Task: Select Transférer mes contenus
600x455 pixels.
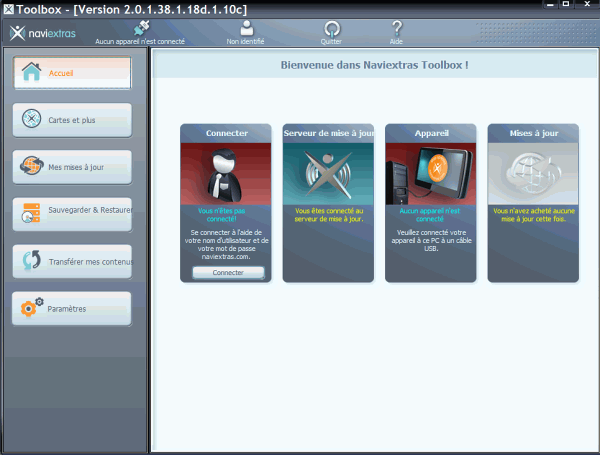Action: [x=72, y=262]
